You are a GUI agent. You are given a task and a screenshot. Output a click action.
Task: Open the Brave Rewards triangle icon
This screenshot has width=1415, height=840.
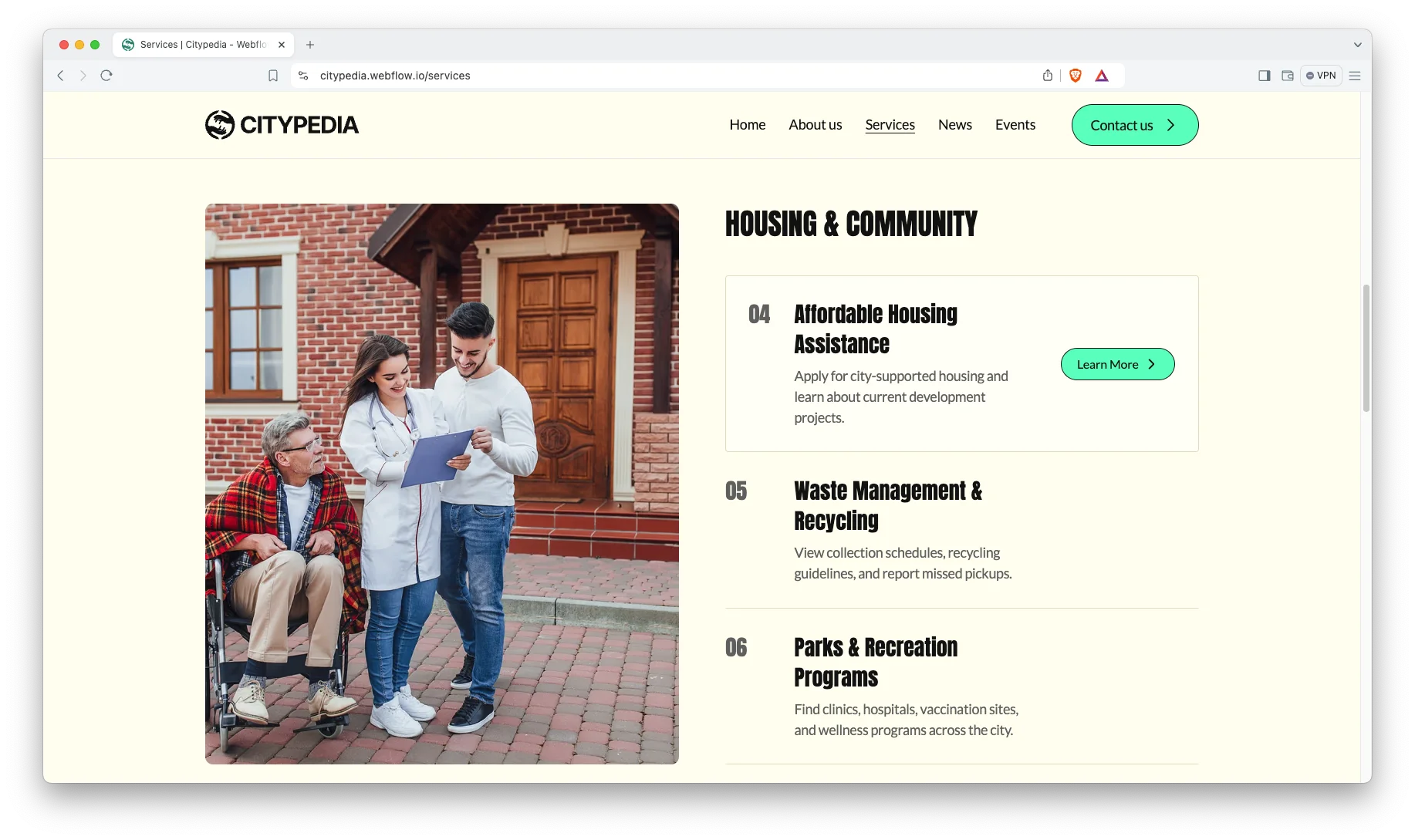[1102, 76]
